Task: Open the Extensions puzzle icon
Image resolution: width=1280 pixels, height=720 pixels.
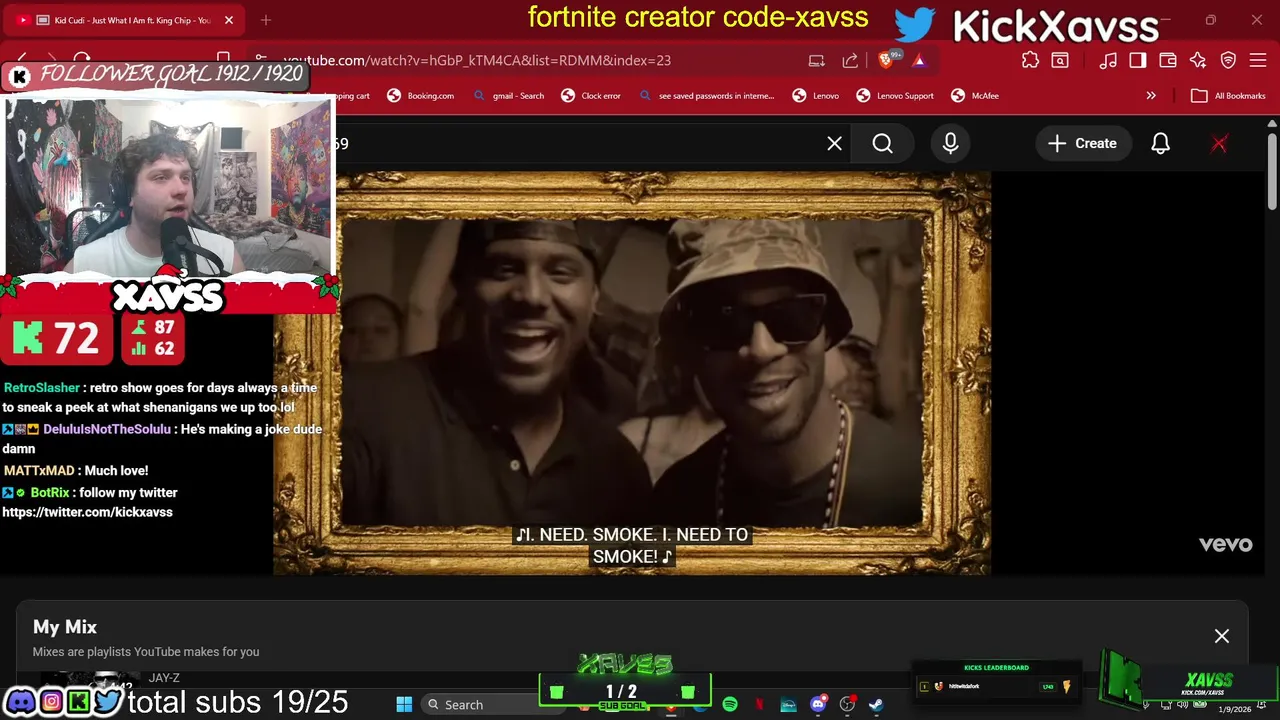Action: pyautogui.click(x=1030, y=60)
